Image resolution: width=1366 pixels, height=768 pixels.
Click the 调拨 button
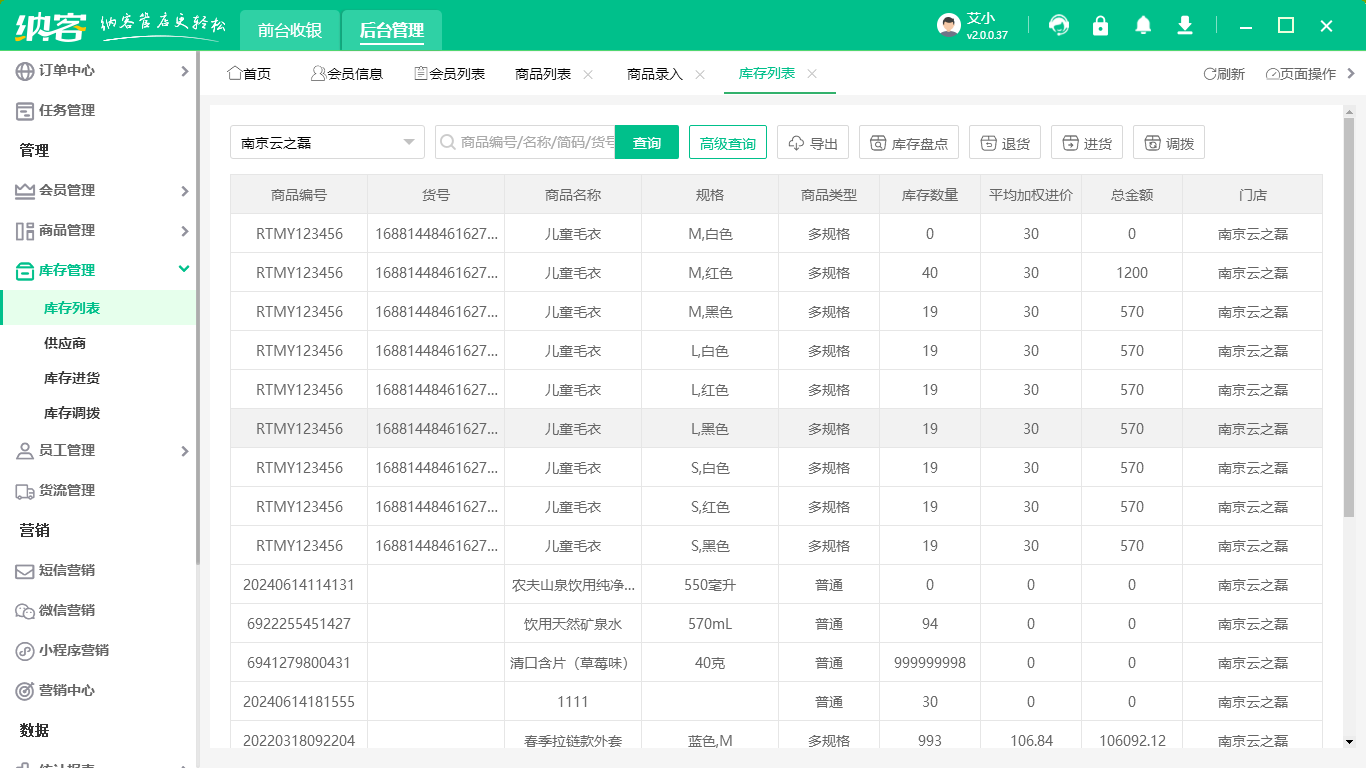click(1169, 142)
